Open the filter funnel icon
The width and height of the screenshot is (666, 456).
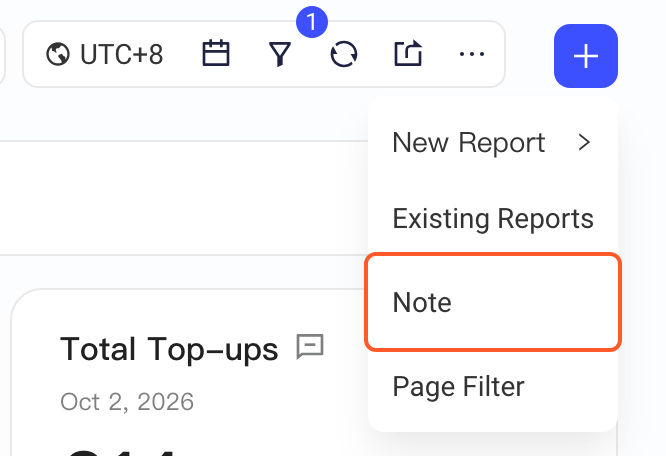click(x=280, y=54)
